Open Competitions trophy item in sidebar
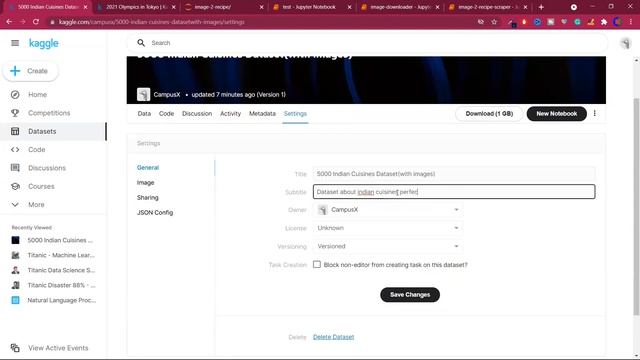Viewport: 640px width, 360px height. tap(49, 113)
